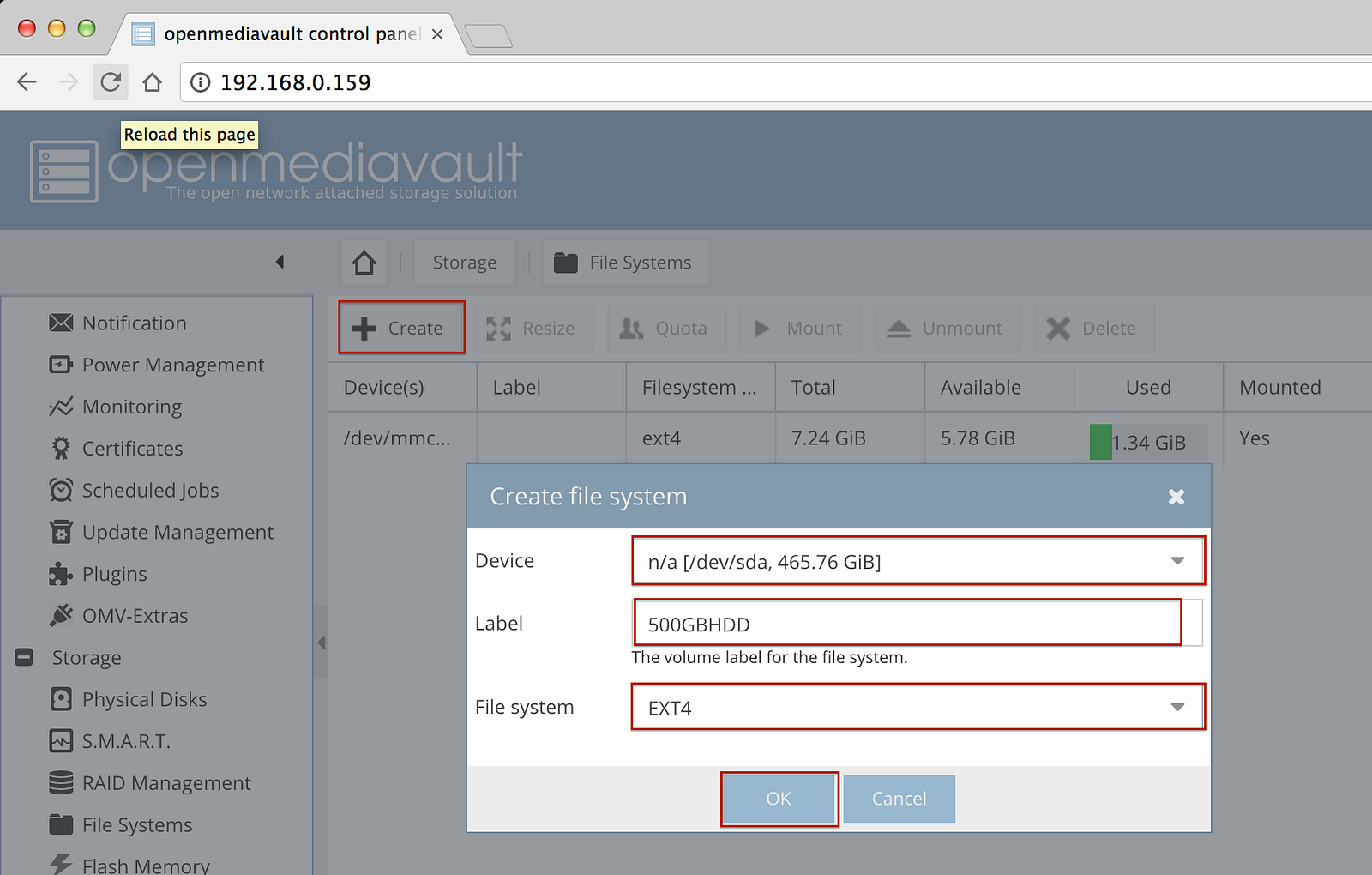Viewport: 1372px width, 875px height.
Task: Click the home breadcrumb icon
Action: [x=364, y=262]
